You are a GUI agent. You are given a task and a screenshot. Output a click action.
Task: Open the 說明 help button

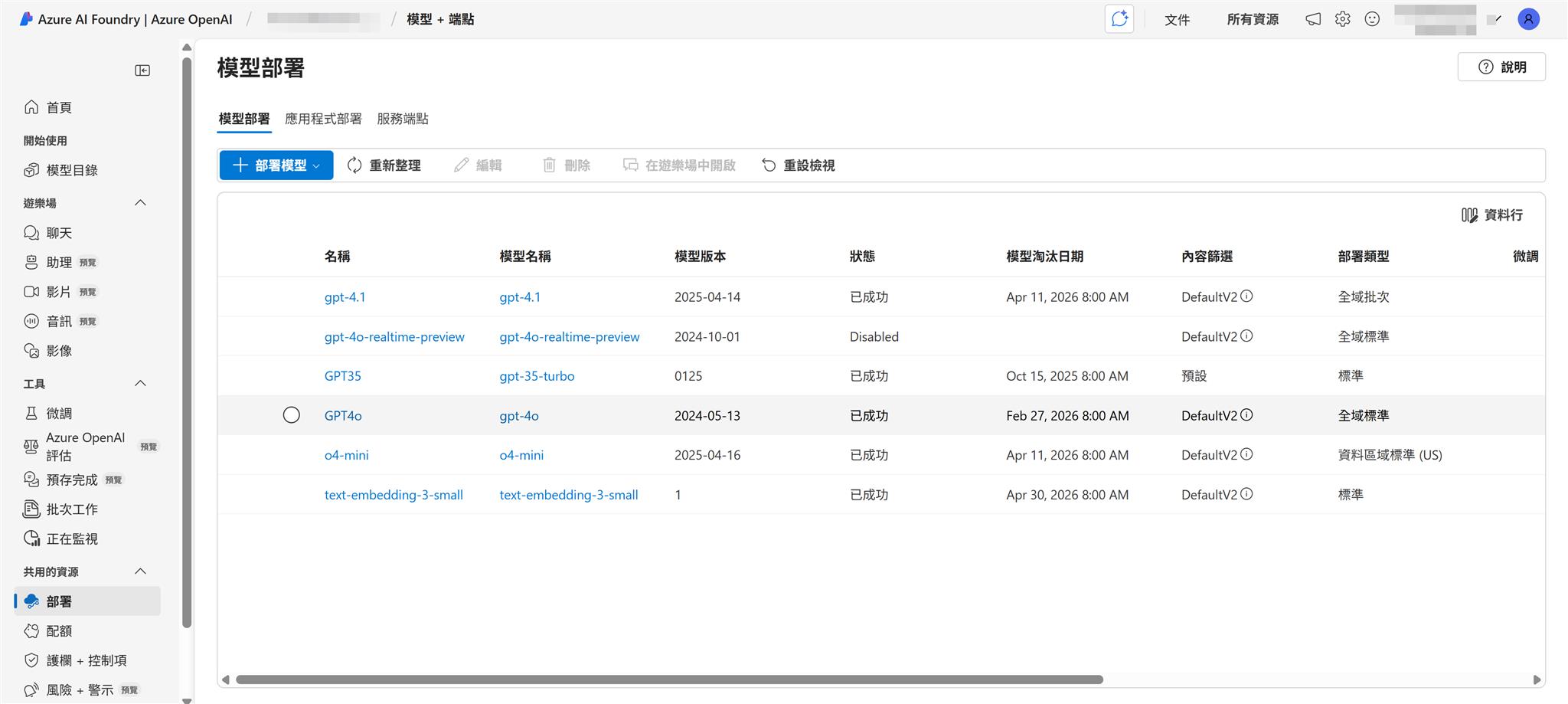coord(1501,67)
